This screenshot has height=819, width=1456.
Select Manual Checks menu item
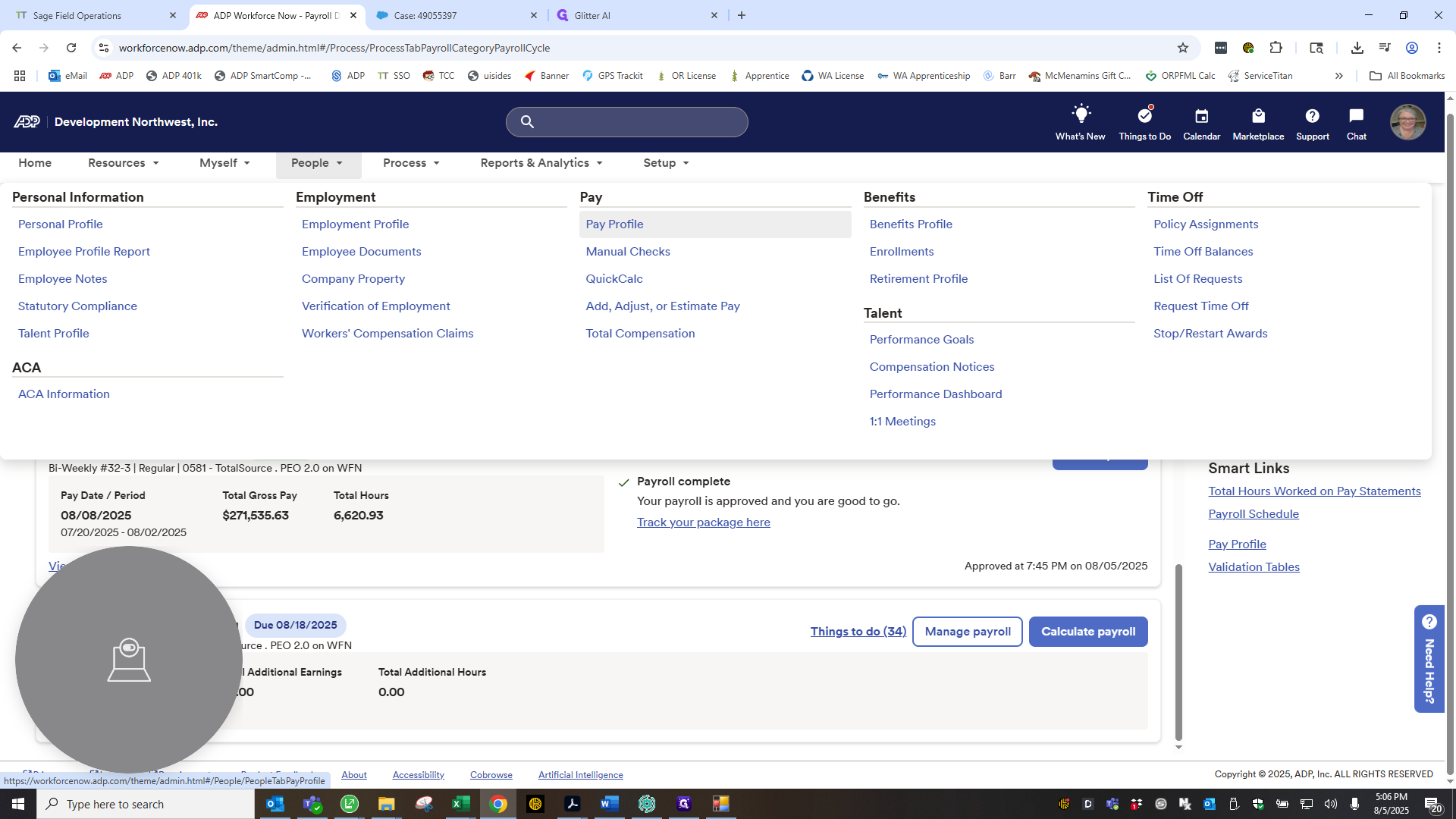click(x=627, y=252)
